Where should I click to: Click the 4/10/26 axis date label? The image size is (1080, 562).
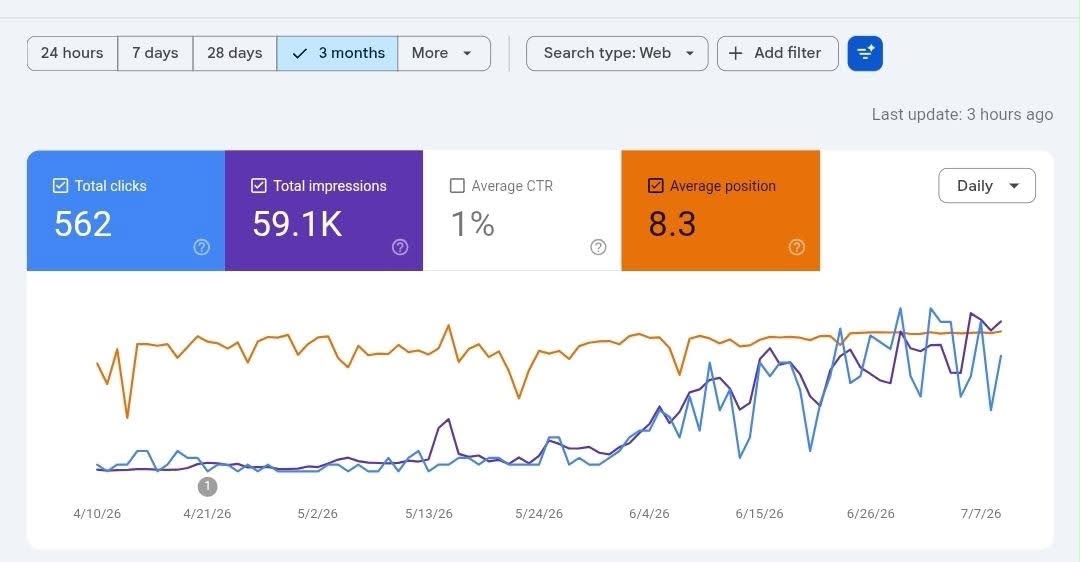click(x=97, y=514)
